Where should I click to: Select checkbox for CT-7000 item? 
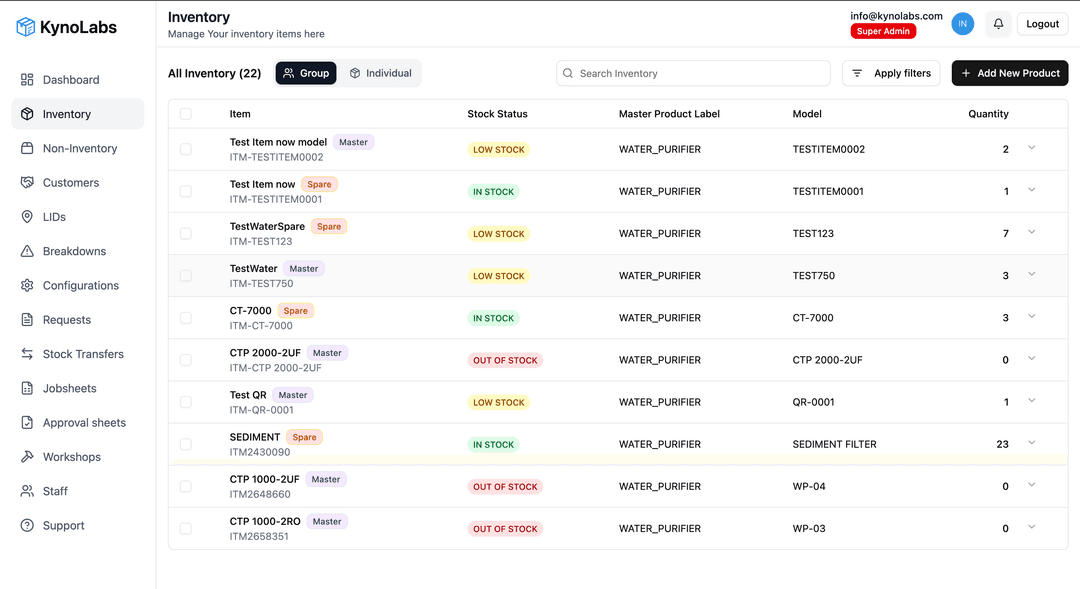pos(185,318)
